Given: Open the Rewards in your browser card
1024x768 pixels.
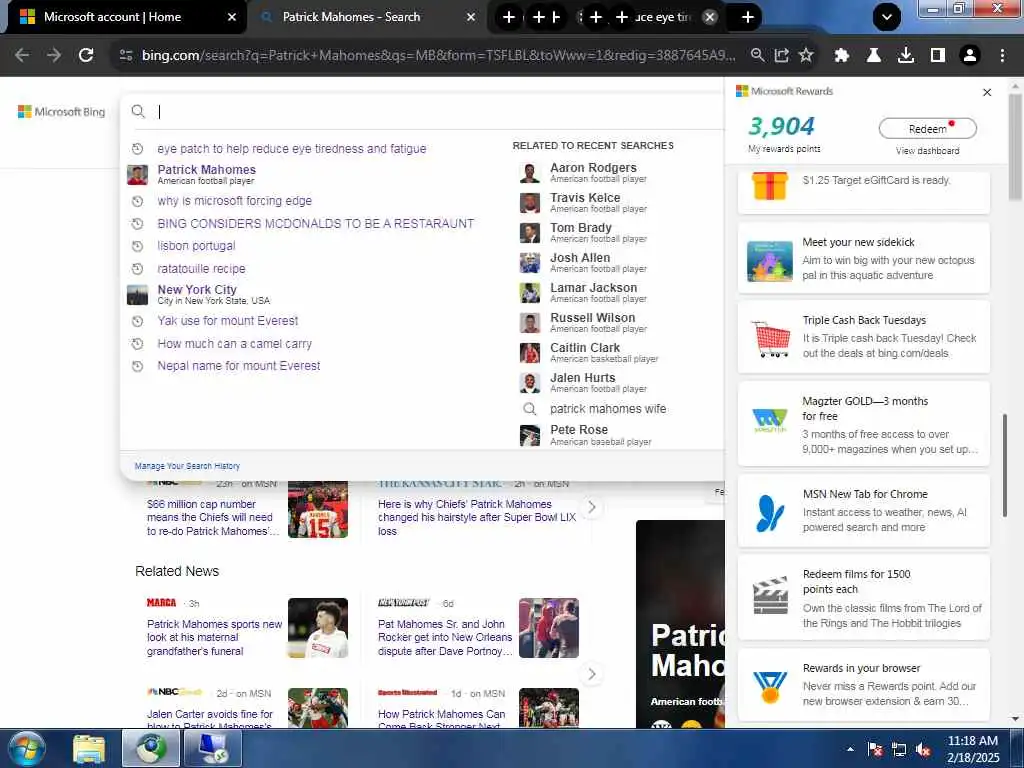Looking at the screenshot, I should pyautogui.click(x=863, y=686).
